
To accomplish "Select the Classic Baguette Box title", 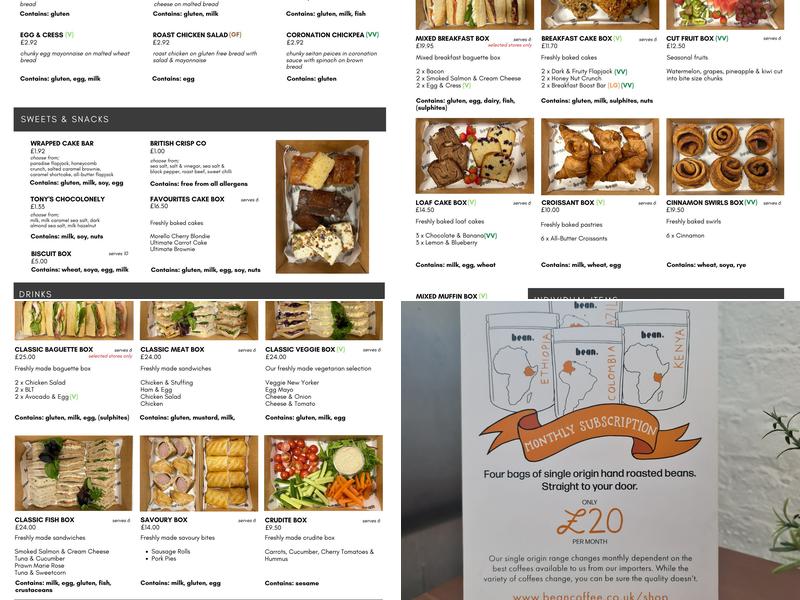I will tap(54, 349).
